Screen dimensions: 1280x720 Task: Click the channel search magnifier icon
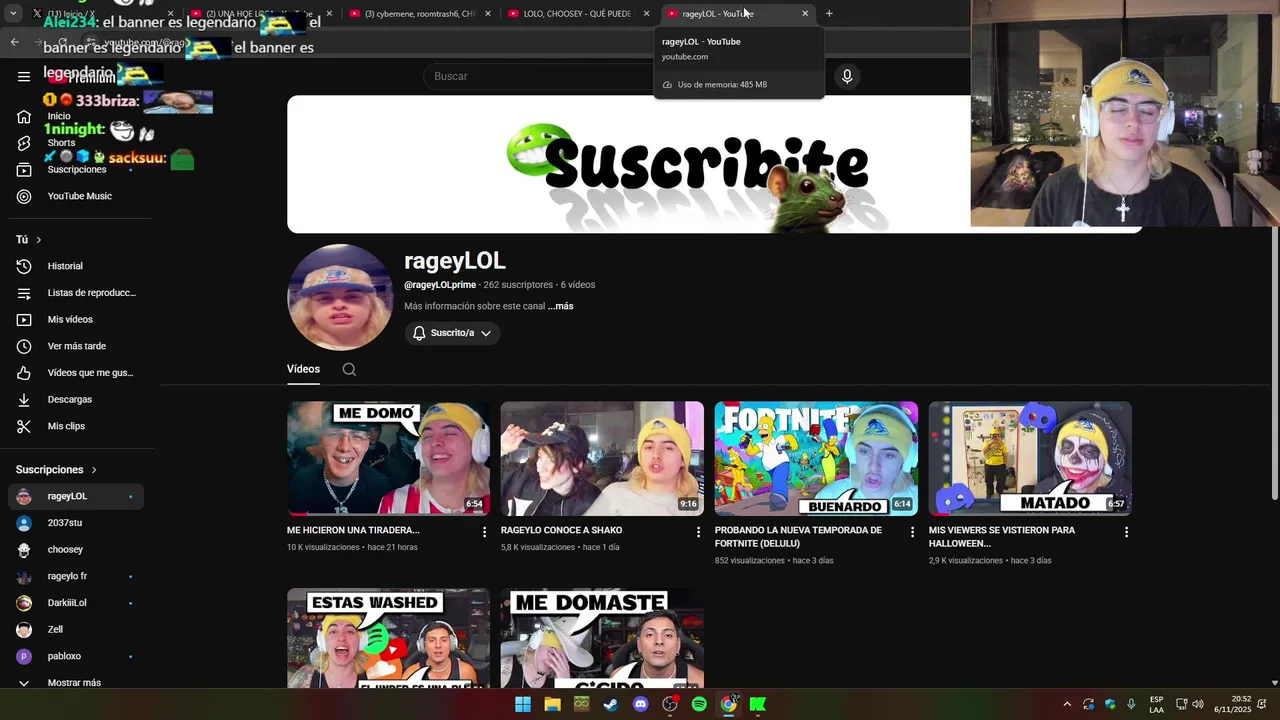pyautogui.click(x=349, y=369)
